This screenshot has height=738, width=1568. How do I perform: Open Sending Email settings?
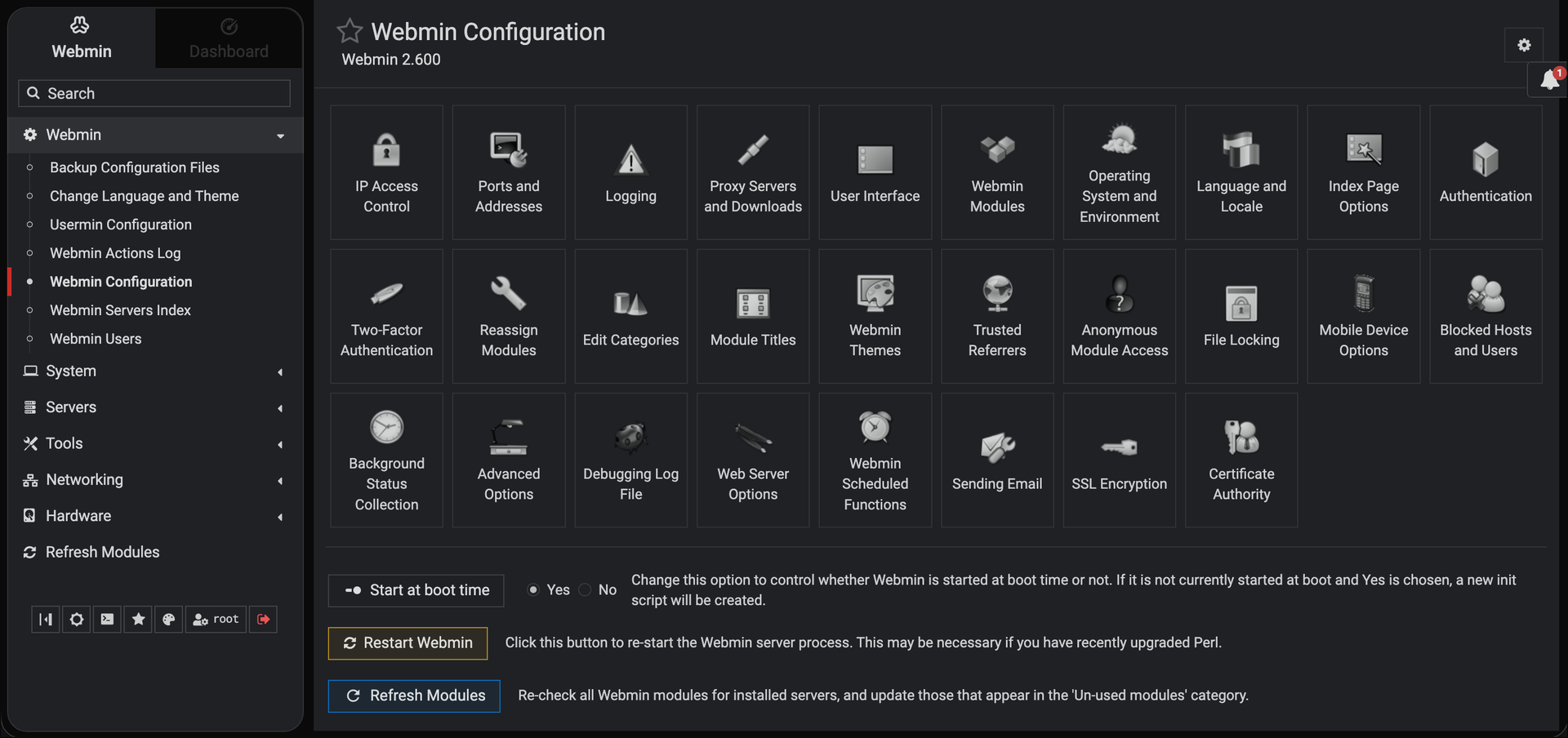coord(997,460)
